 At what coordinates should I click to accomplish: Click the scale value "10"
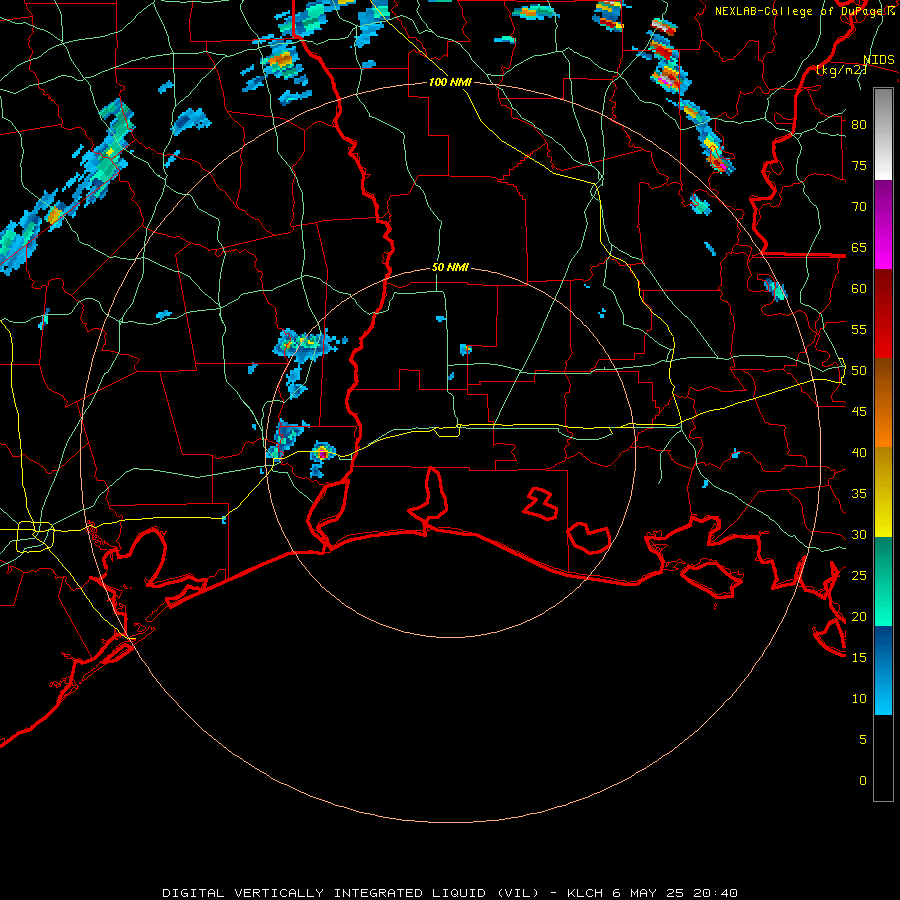859,699
